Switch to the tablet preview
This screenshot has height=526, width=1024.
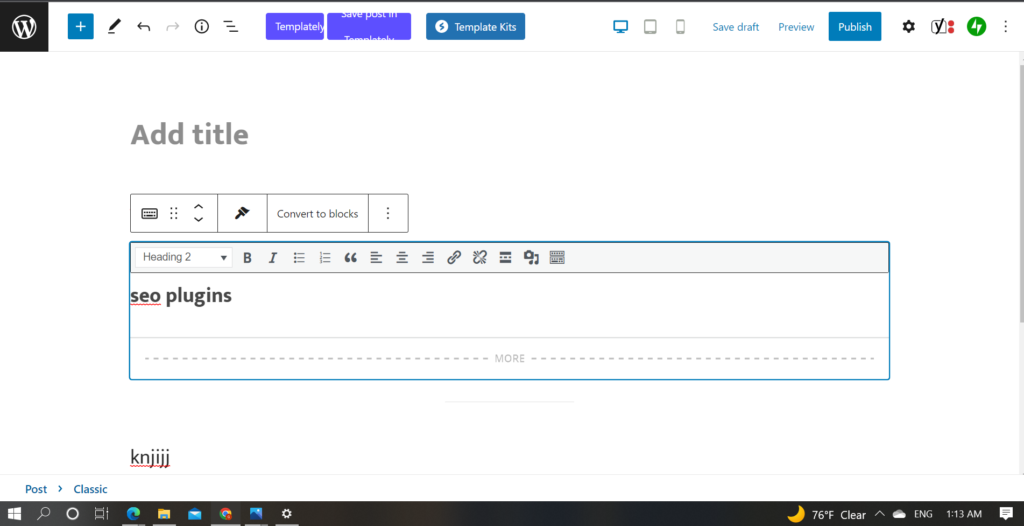650,27
